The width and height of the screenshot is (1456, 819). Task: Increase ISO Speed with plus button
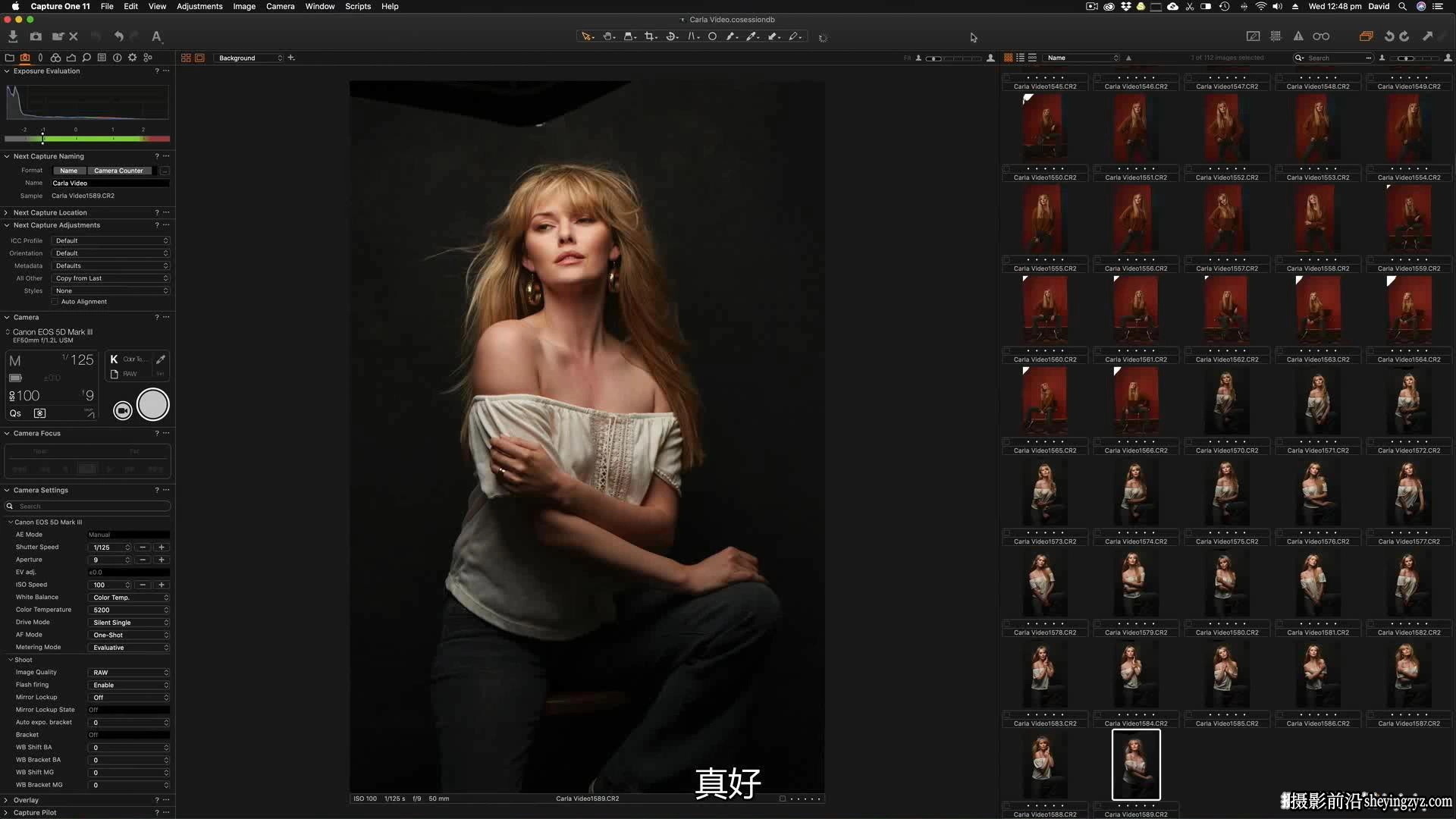point(161,585)
